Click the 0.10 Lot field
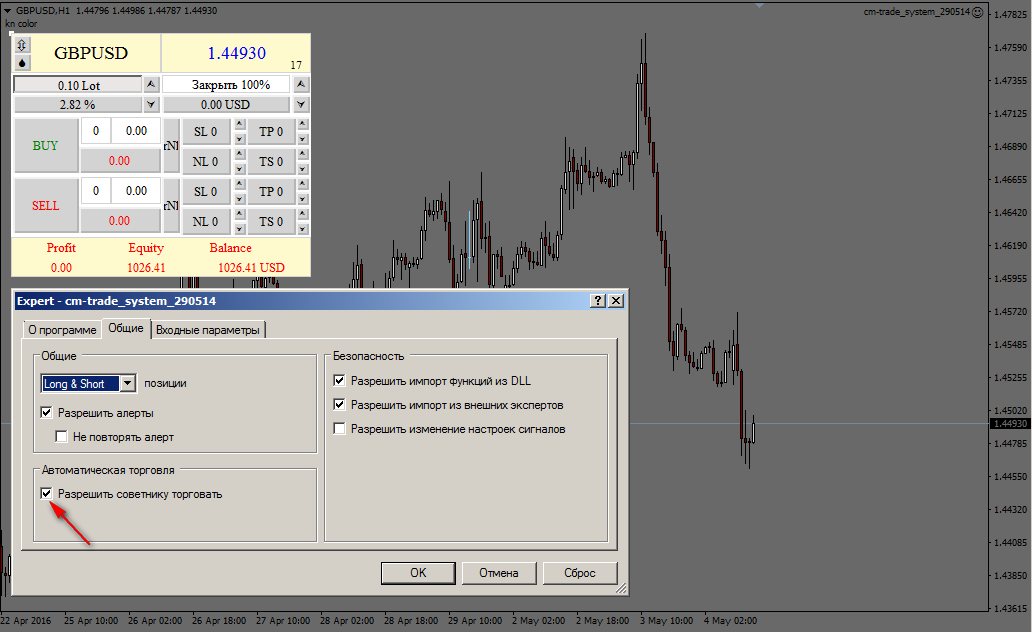 tap(78, 85)
